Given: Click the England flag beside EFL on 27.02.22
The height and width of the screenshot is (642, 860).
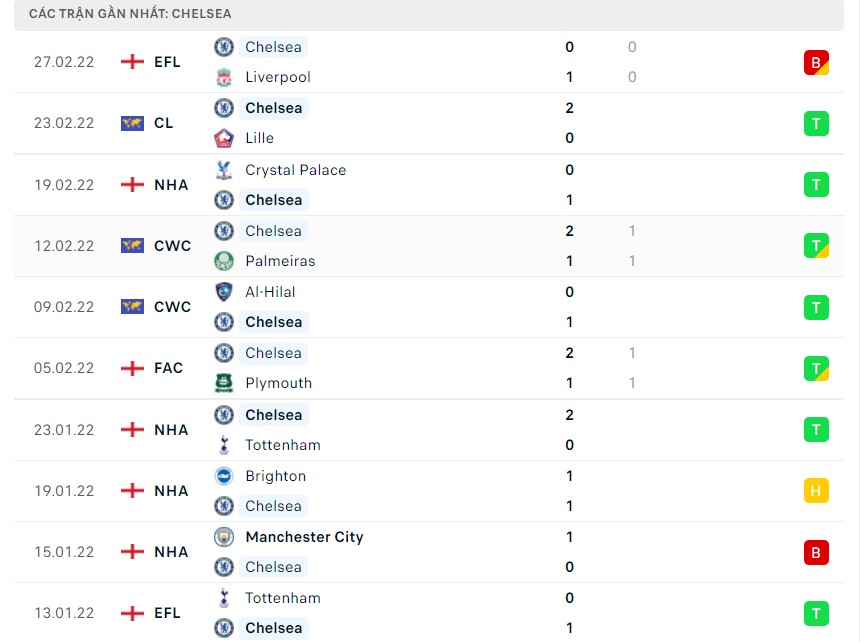Looking at the screenshot, I should tap(132, 62).
